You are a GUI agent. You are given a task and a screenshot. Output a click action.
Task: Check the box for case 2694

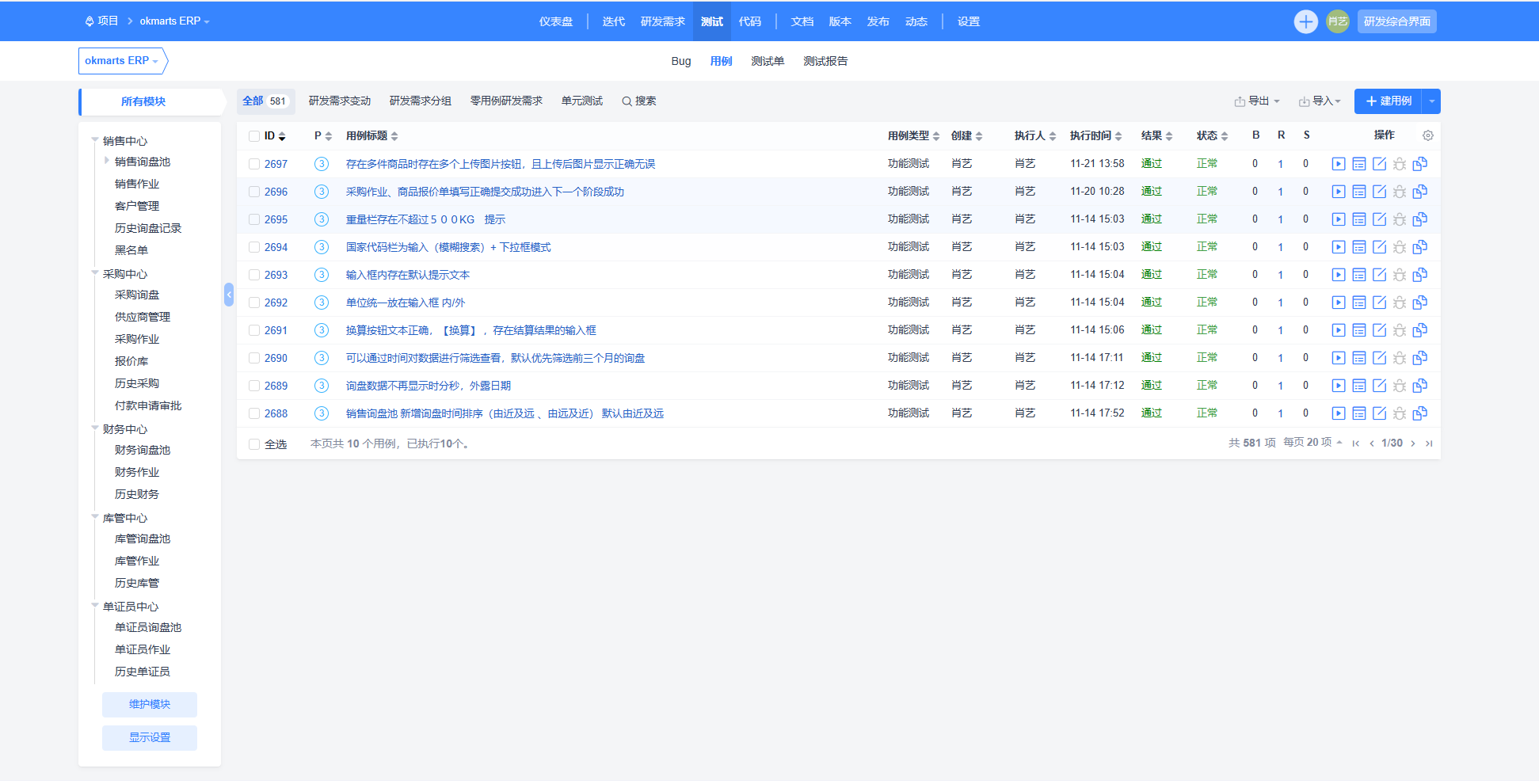click(254, 247)
